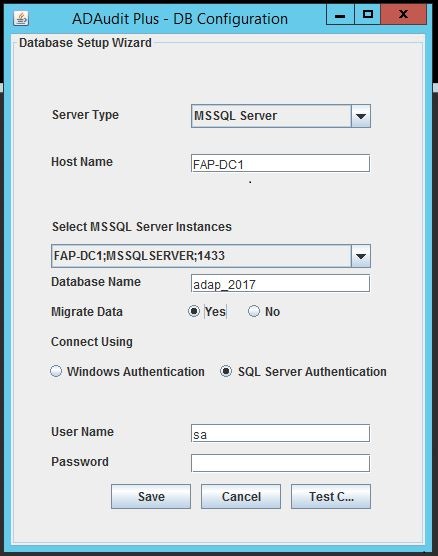This screenshot has height=556, width=438.
Task: Click the Java icon in title bar
Action: (x=21, y=18)
